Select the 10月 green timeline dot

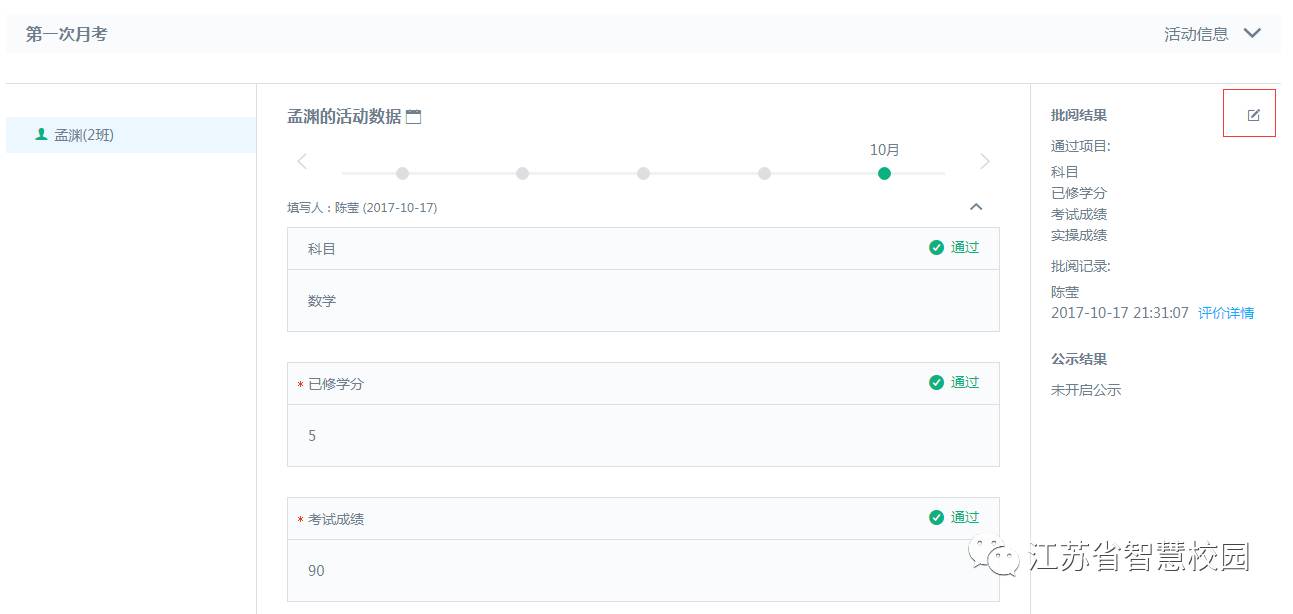884,173
